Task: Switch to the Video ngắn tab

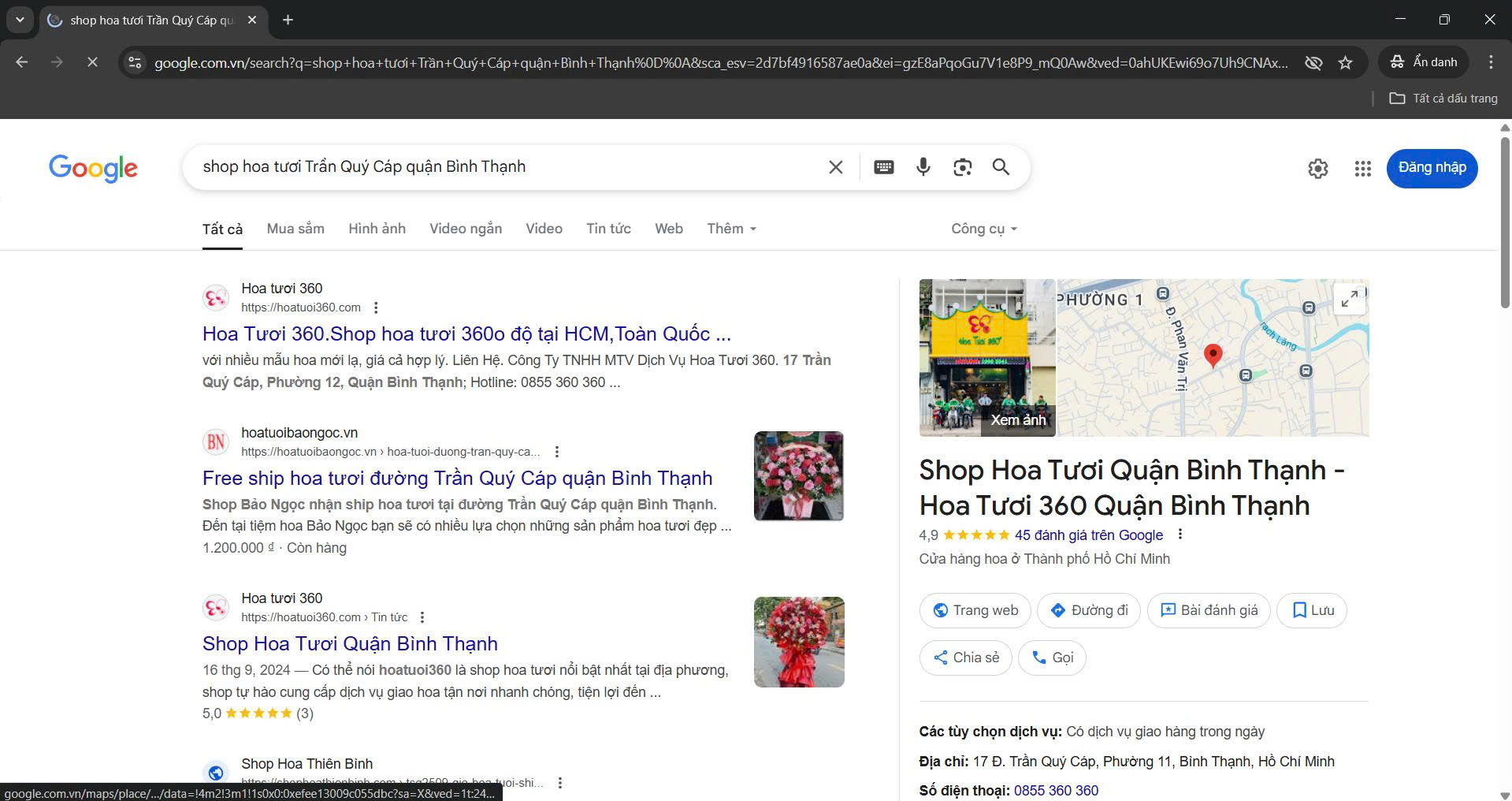Action: (x=466, y=229)
